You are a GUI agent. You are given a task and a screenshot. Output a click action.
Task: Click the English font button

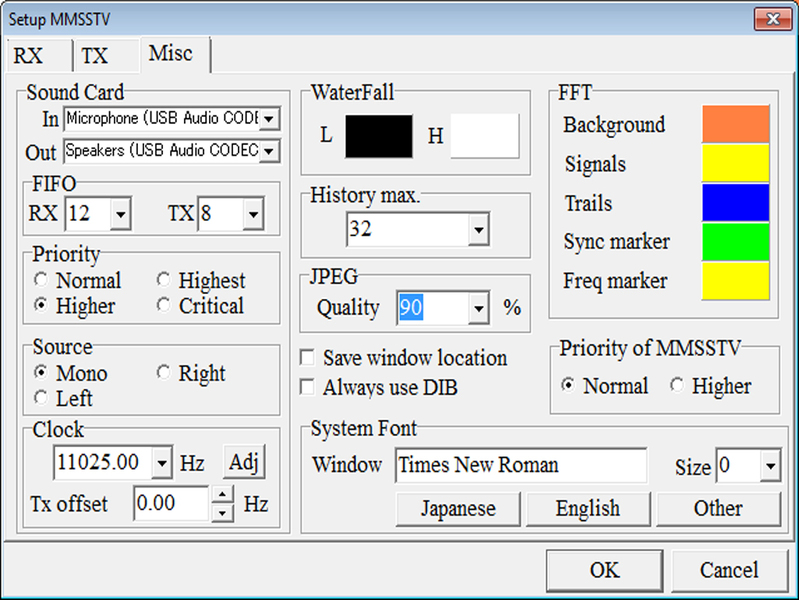click(588, 509)
